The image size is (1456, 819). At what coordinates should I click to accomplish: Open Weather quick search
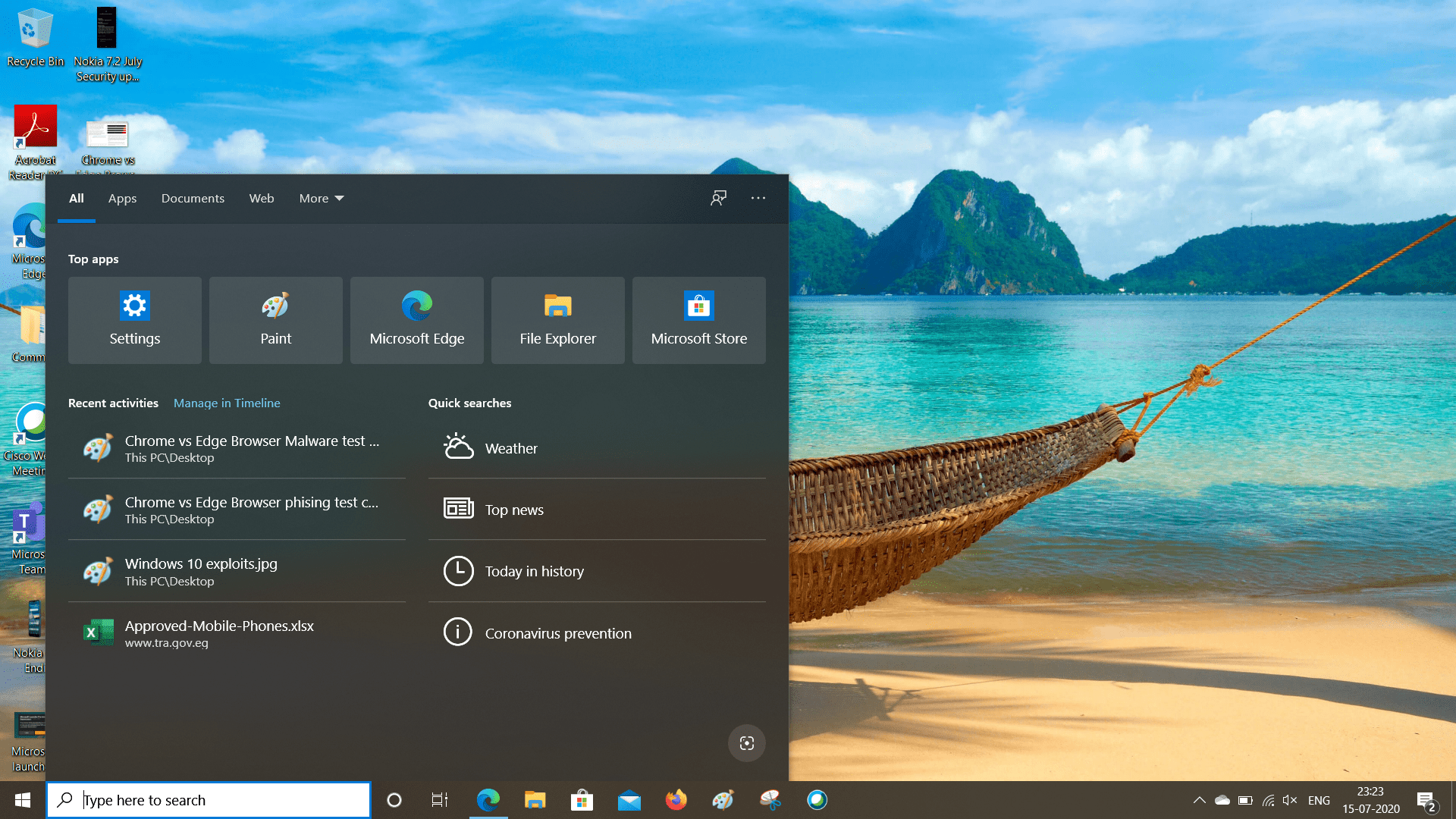[x=511, y=448]
